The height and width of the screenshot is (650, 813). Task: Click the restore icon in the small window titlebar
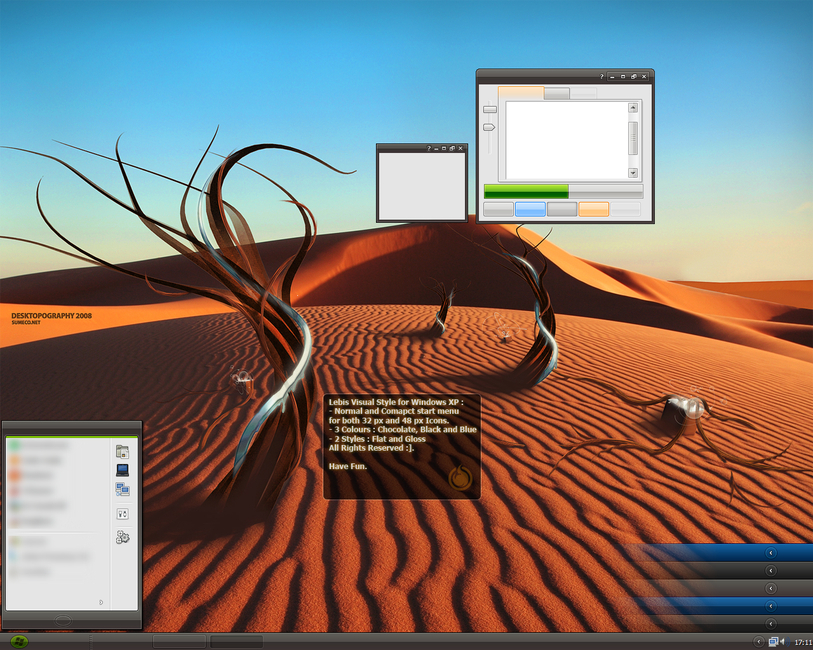452,148
